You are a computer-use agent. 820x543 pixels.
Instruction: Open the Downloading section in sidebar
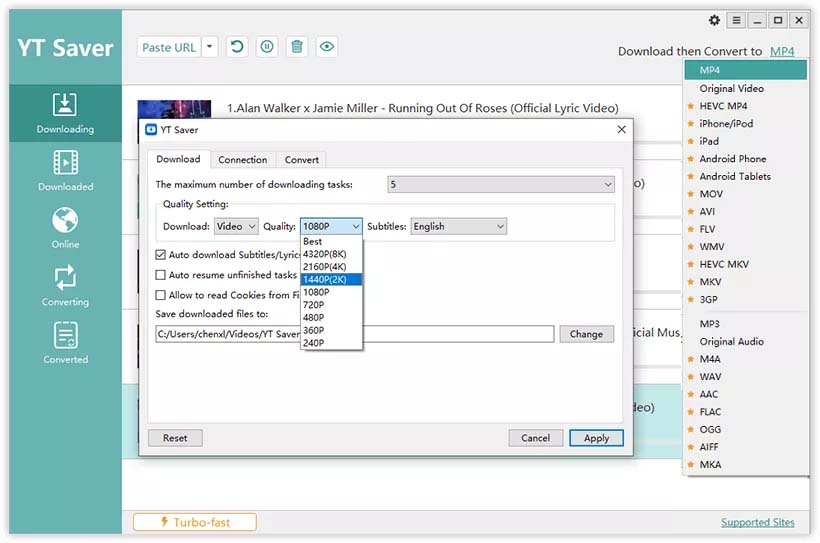tap(65, 114)
